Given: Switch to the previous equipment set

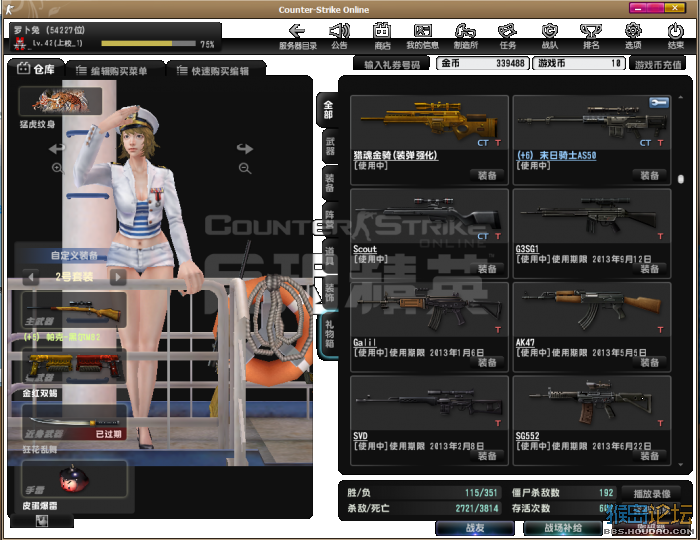Looking at the screenshot, I should [31, 277].
